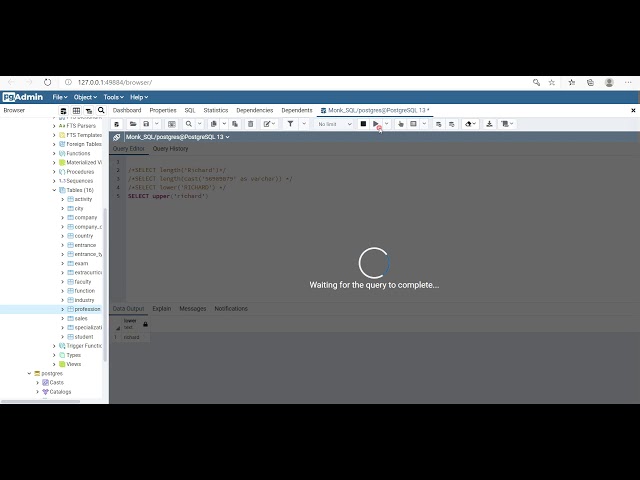
Task: Open the Monk_SQL/postgres@PostgreSQL 13 connection dropdown
Action: 178,137
